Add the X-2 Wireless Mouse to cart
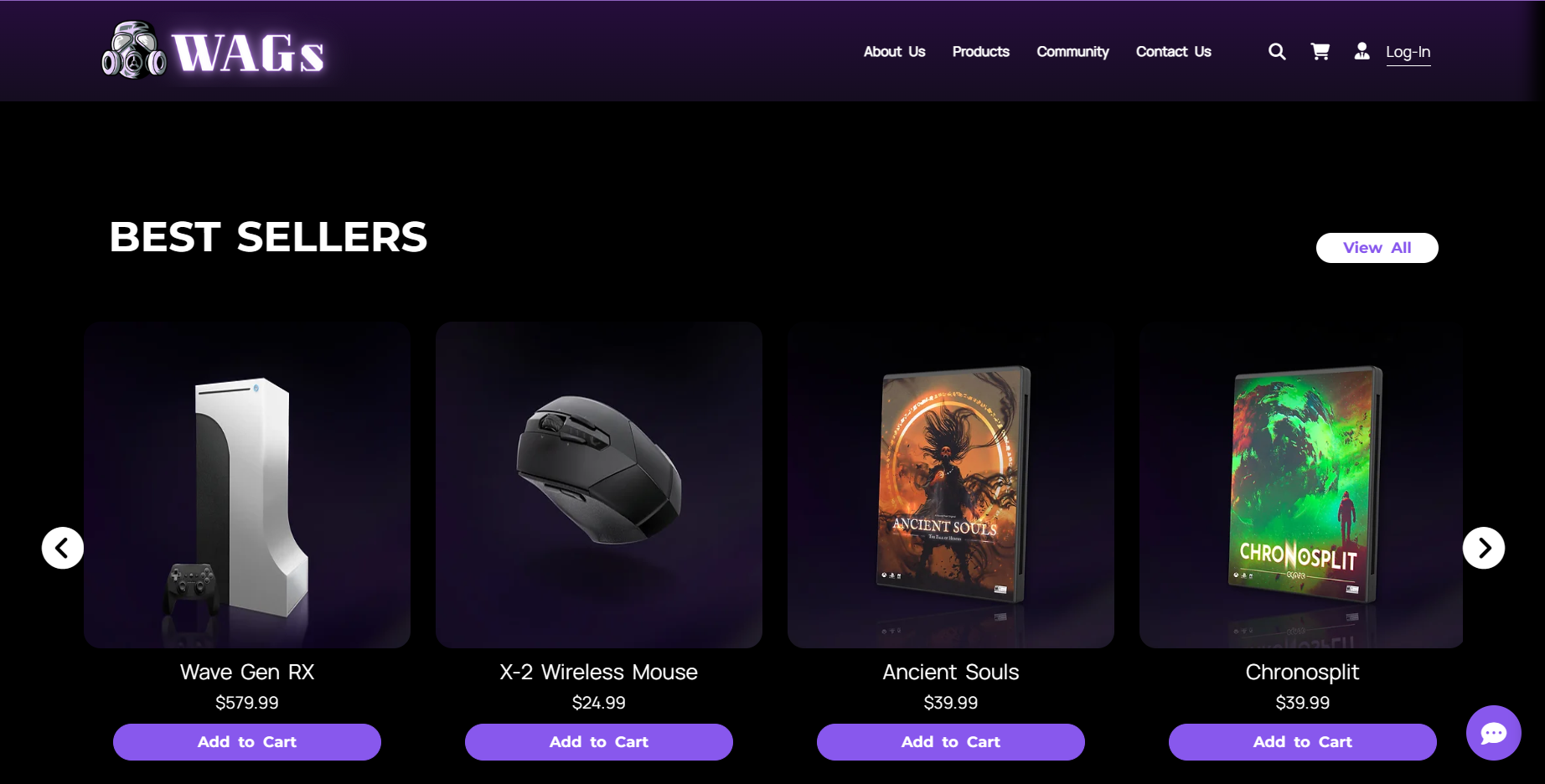The width and height of the screenshot is (1545, 784). [x=598, y=742]
